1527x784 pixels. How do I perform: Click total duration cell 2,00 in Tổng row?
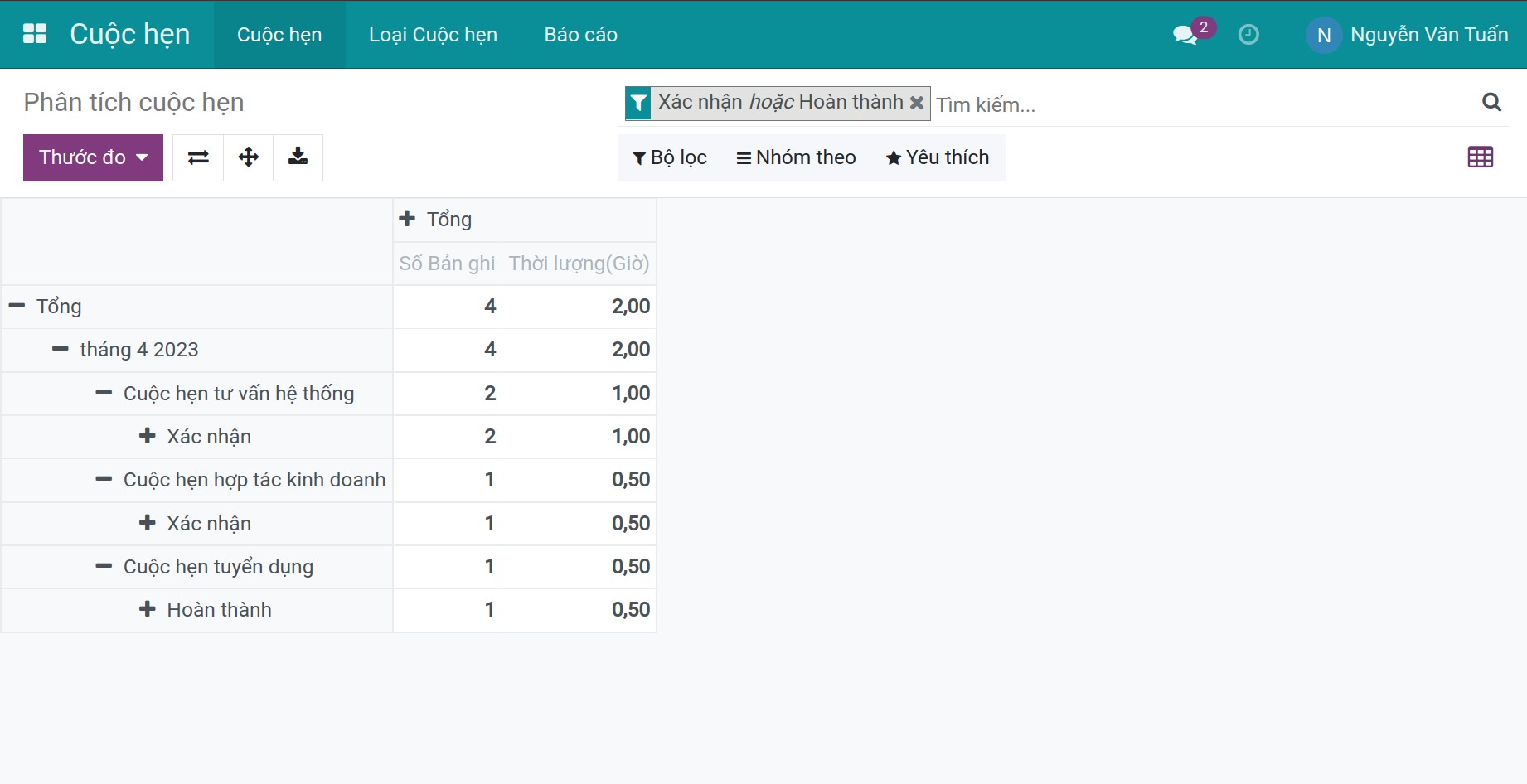[579, 307]
